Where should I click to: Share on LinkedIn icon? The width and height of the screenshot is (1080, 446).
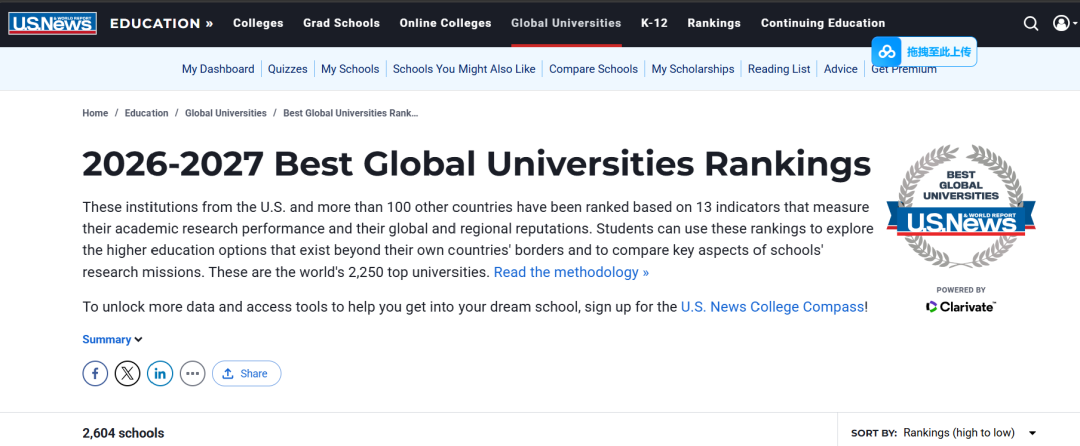tap(160, 374)
